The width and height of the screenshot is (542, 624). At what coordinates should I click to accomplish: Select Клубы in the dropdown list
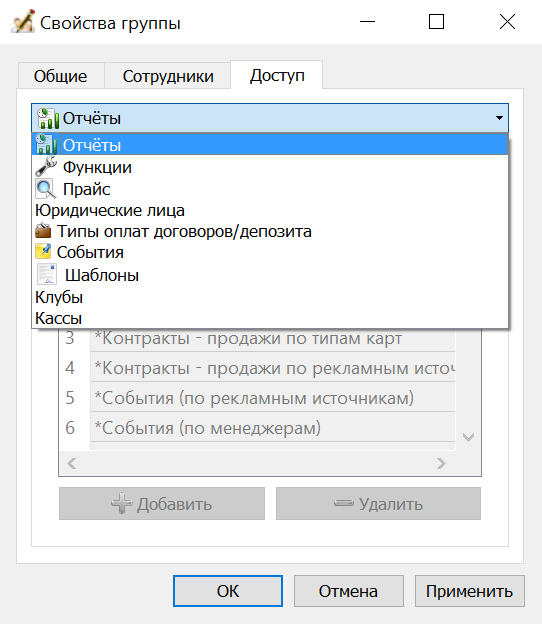coord(270,297)
